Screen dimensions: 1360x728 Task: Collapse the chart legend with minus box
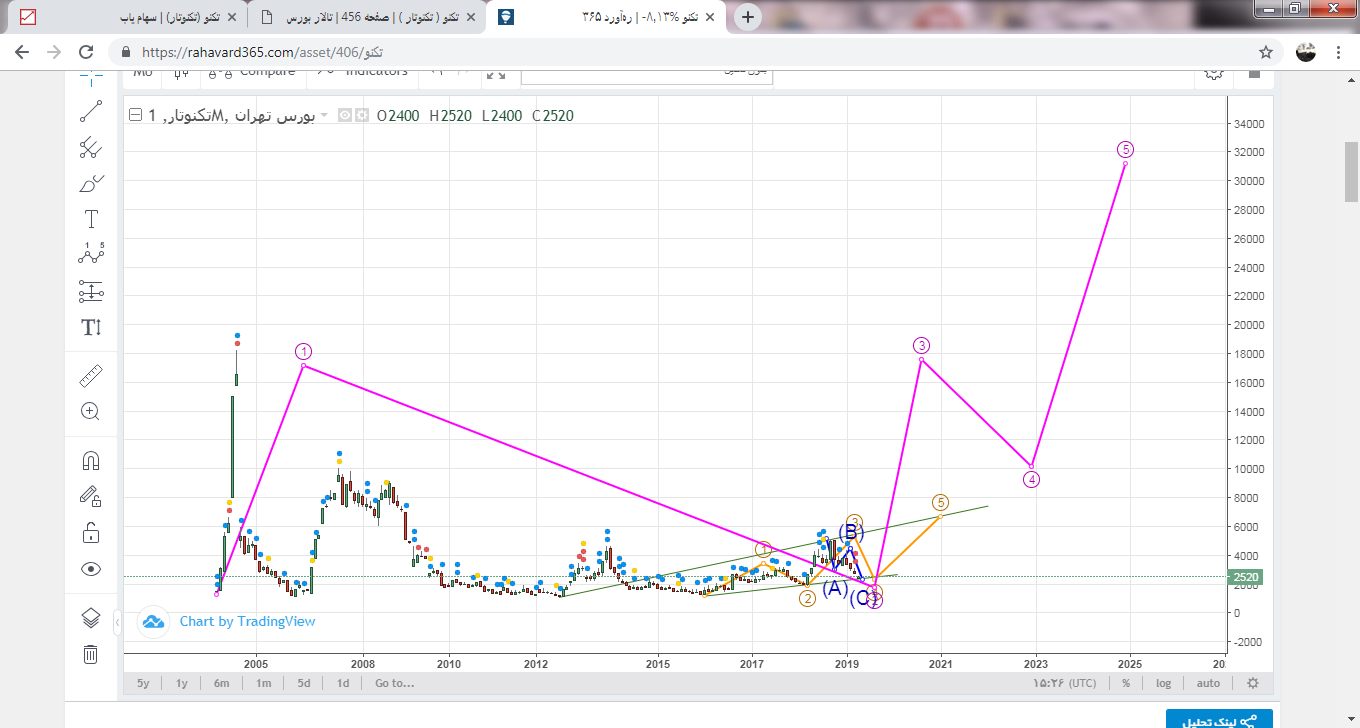136,115
